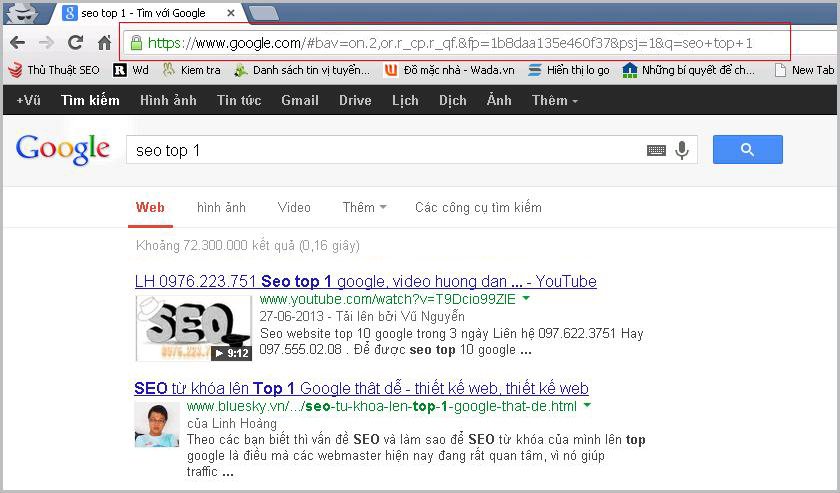Click the green HTTPS padlock icon

tap(136, 43)
